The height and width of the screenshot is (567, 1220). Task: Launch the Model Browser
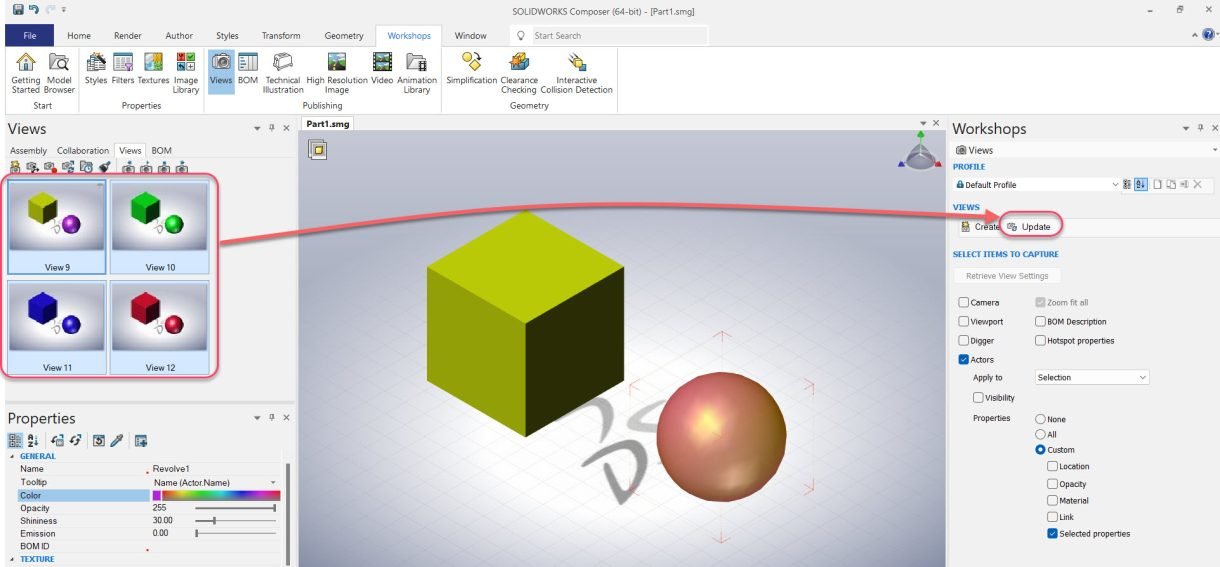coord(59,73)
